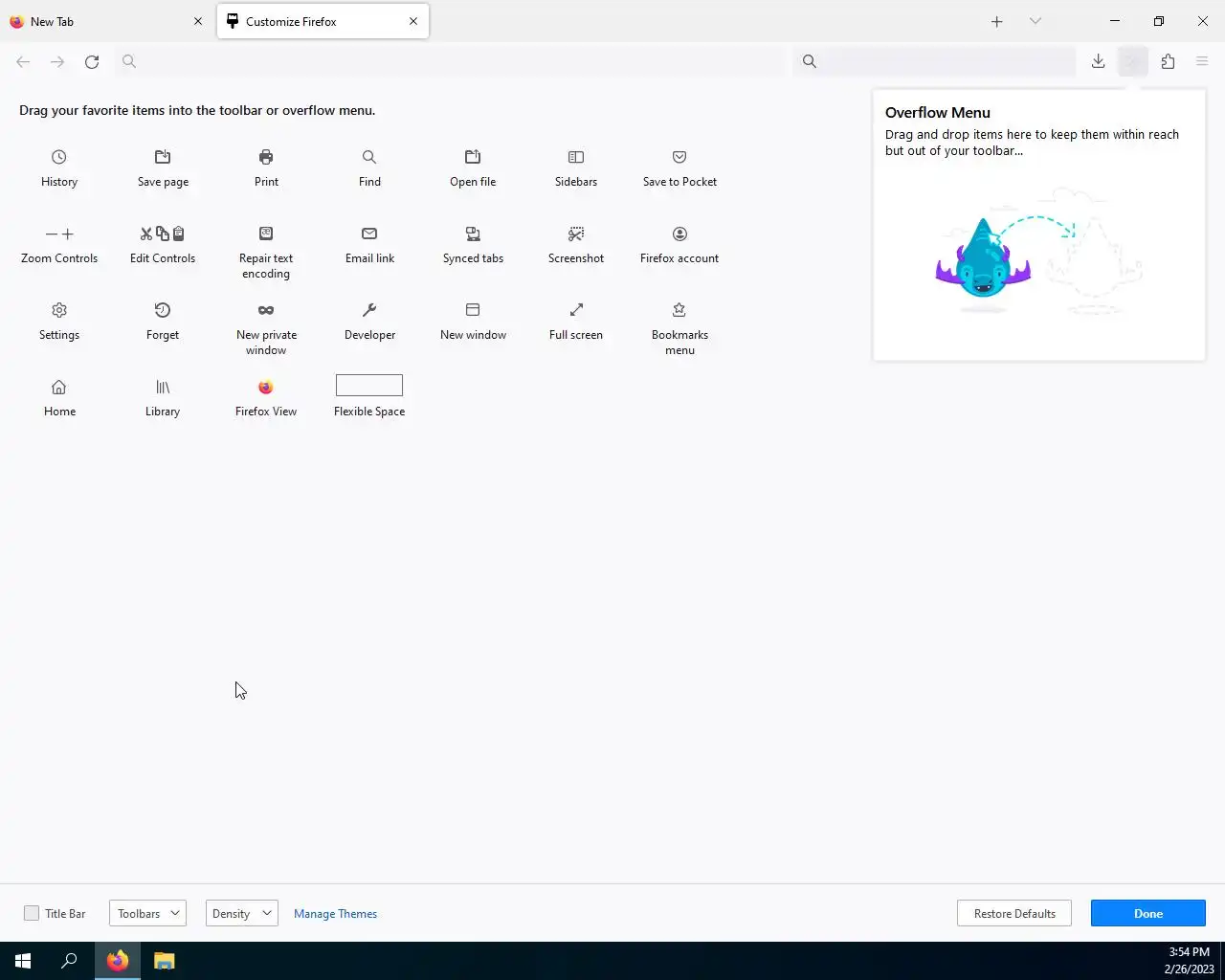Click the Downloads toolbar icon

[1099, 61]
